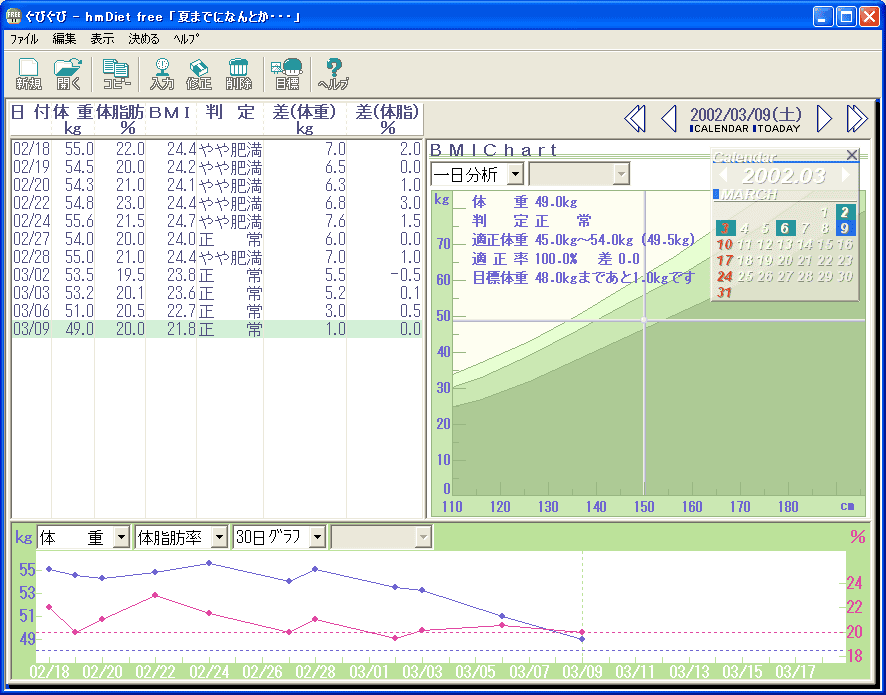Open the 体脂肪率 graph series dropdown
886x695 pixels.
point(219,537)
